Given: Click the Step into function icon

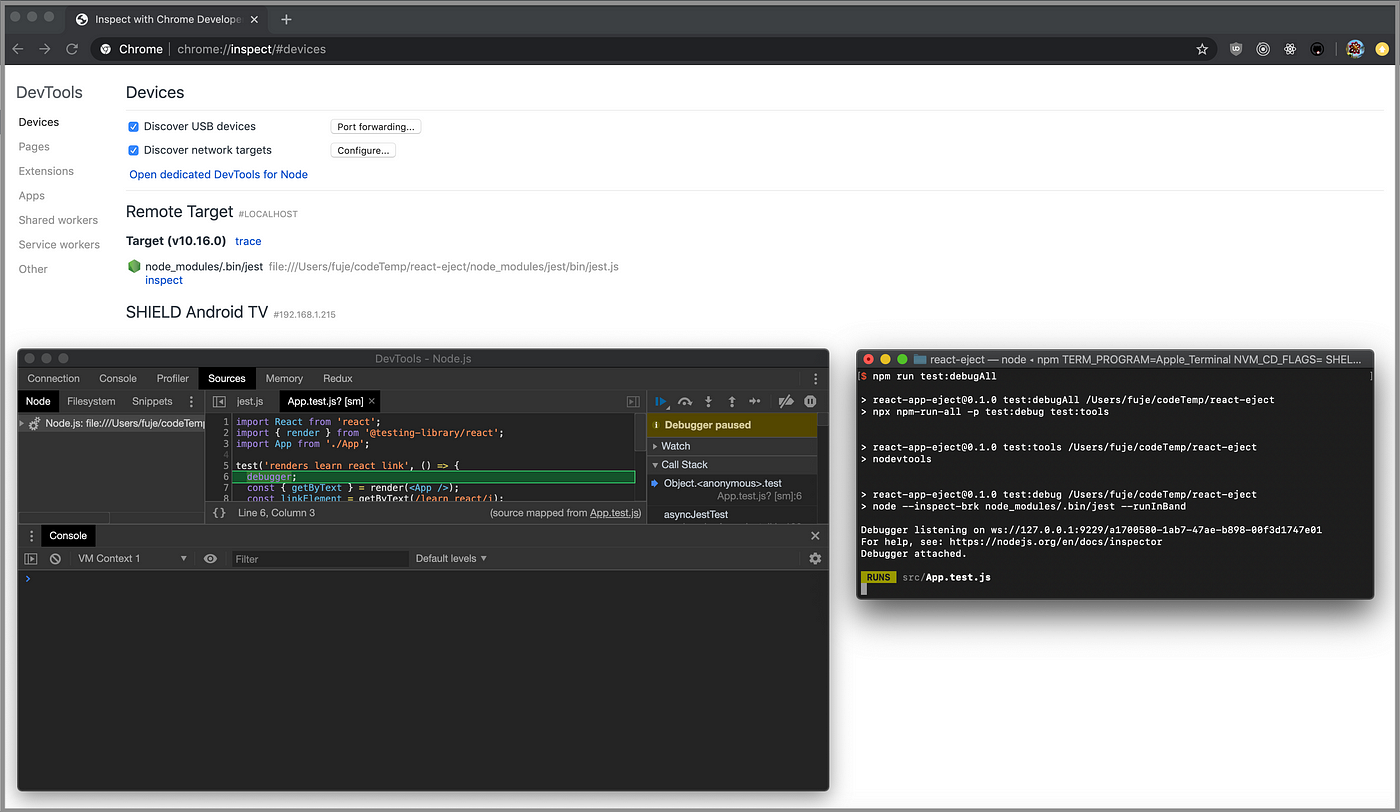Looking at the screenshot, I should [x=709, y=402].
